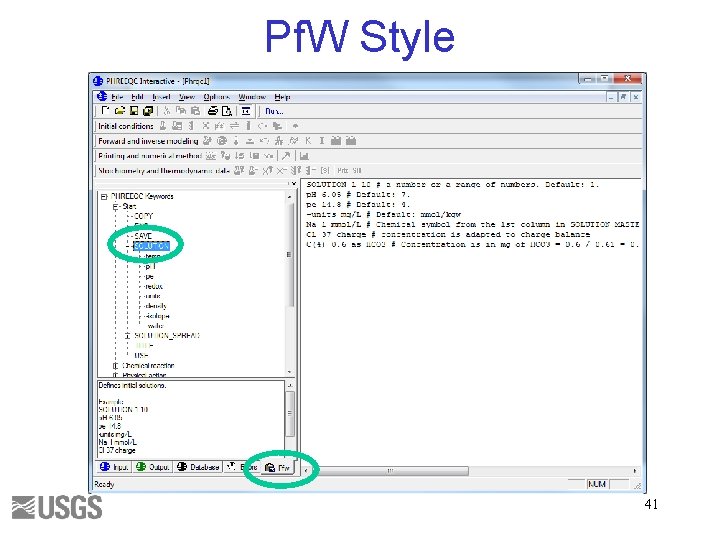Screen dimensions: 720x540
Task: Click the K icon in Forward and inverse modeling
Action: pyautogui.click(x=308, y=141)
